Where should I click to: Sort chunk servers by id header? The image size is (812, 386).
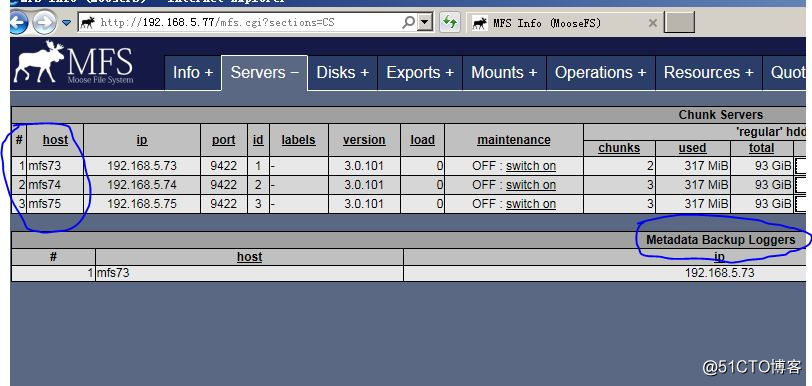coord(258,140)
